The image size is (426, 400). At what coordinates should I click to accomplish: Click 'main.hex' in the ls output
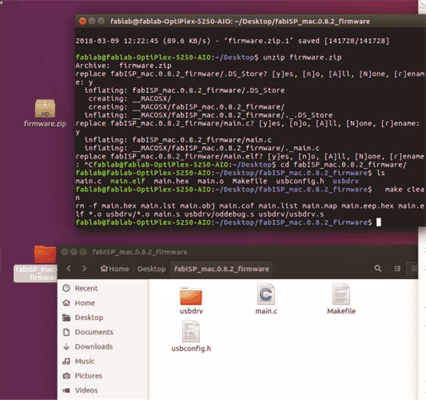tap(171, 181)
